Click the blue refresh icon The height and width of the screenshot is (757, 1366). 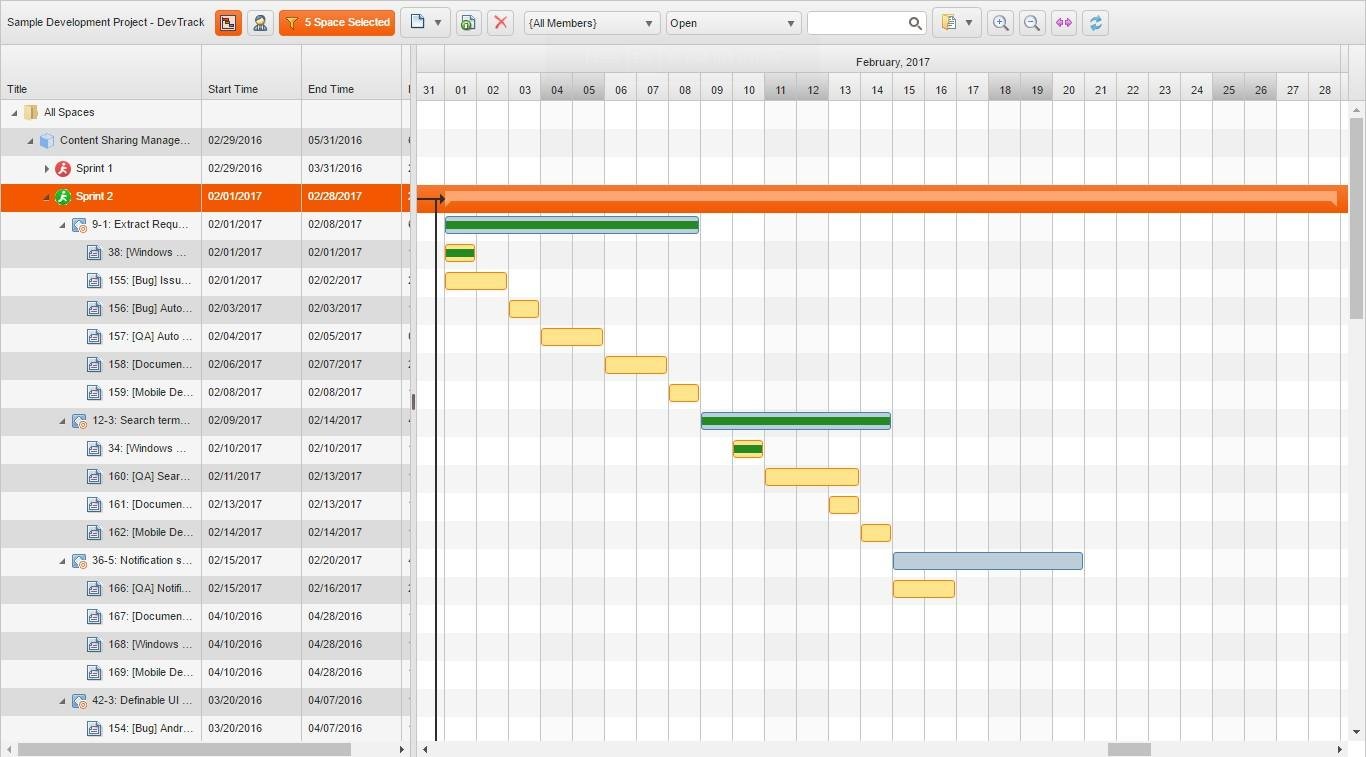pos(1096,23)
